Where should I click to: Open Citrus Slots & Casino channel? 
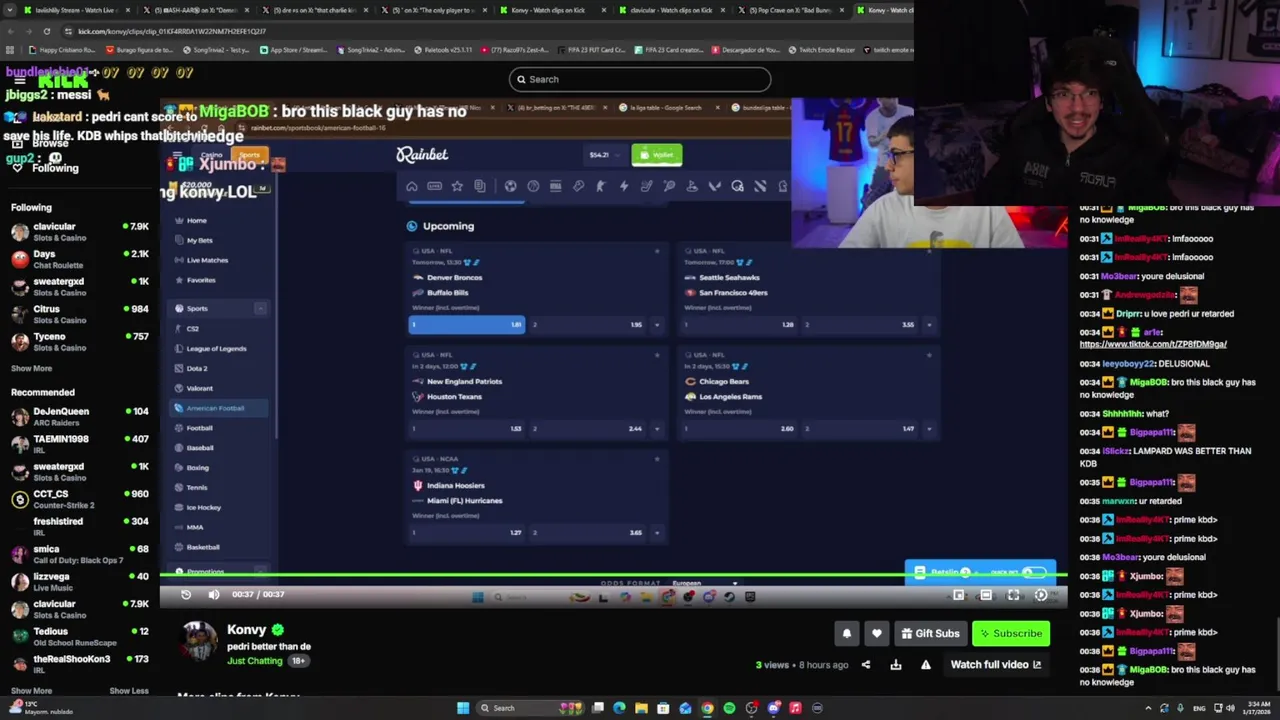click(80, 314)
